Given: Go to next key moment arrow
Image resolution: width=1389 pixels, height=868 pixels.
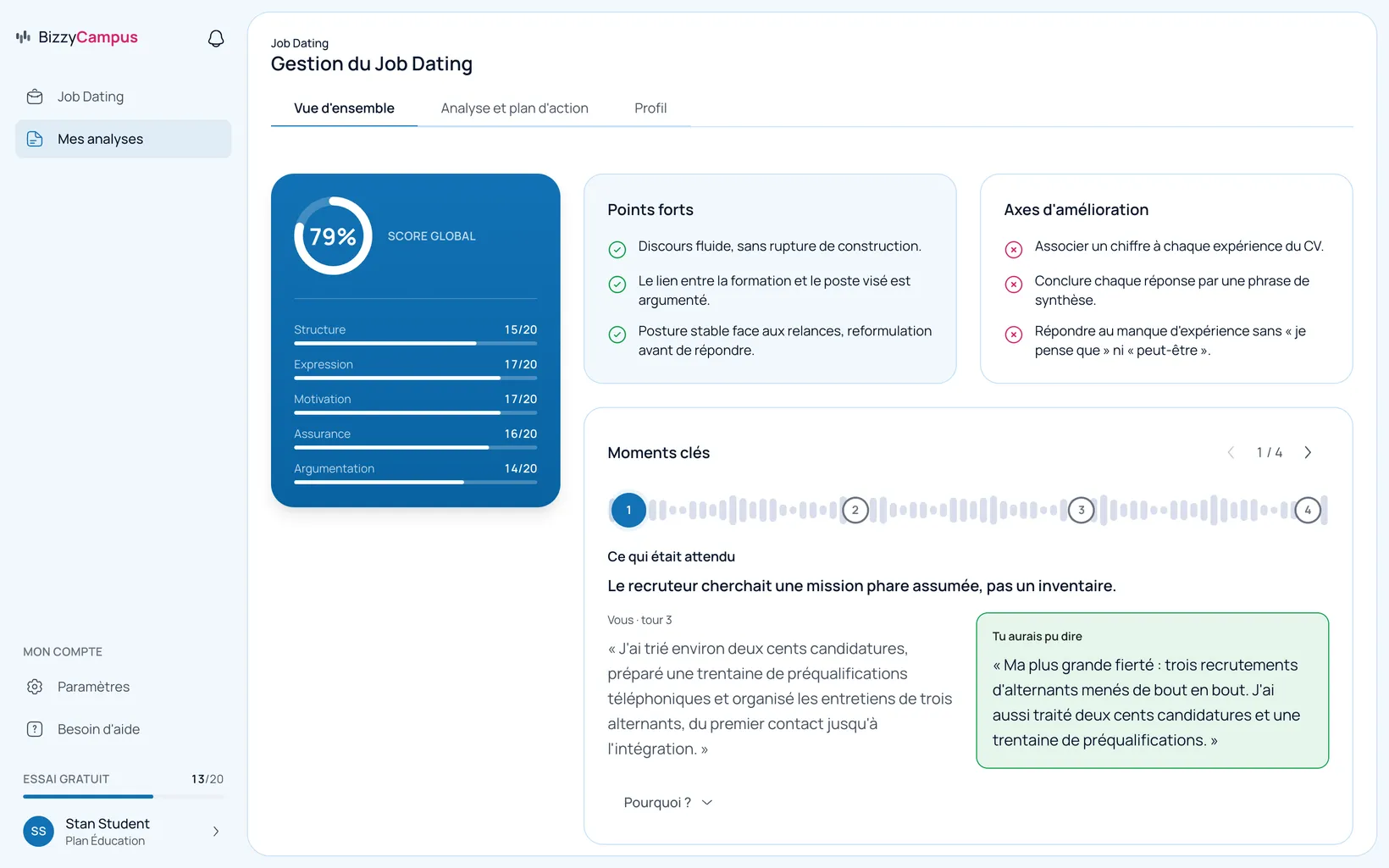Looking at the screenshot, I should click(x=1308, y=452).
